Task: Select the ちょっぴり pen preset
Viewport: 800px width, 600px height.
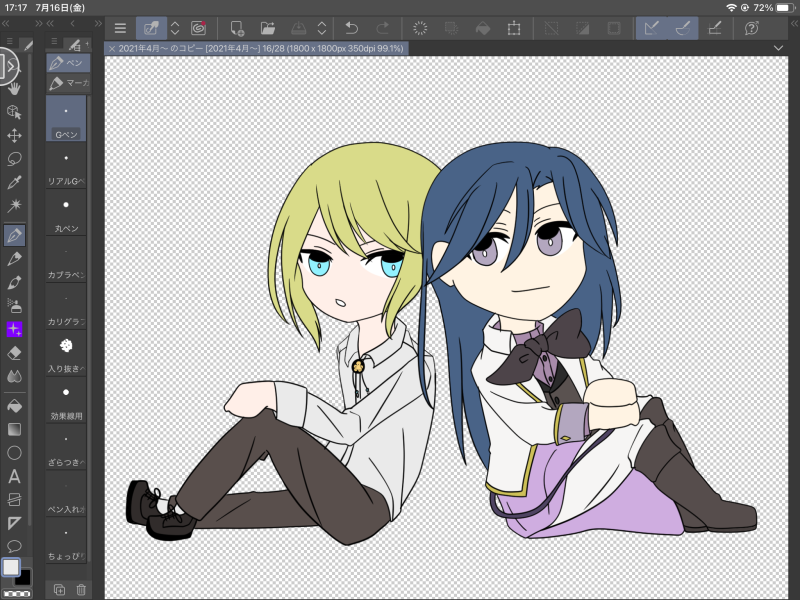Action: (x=66, y=541)
